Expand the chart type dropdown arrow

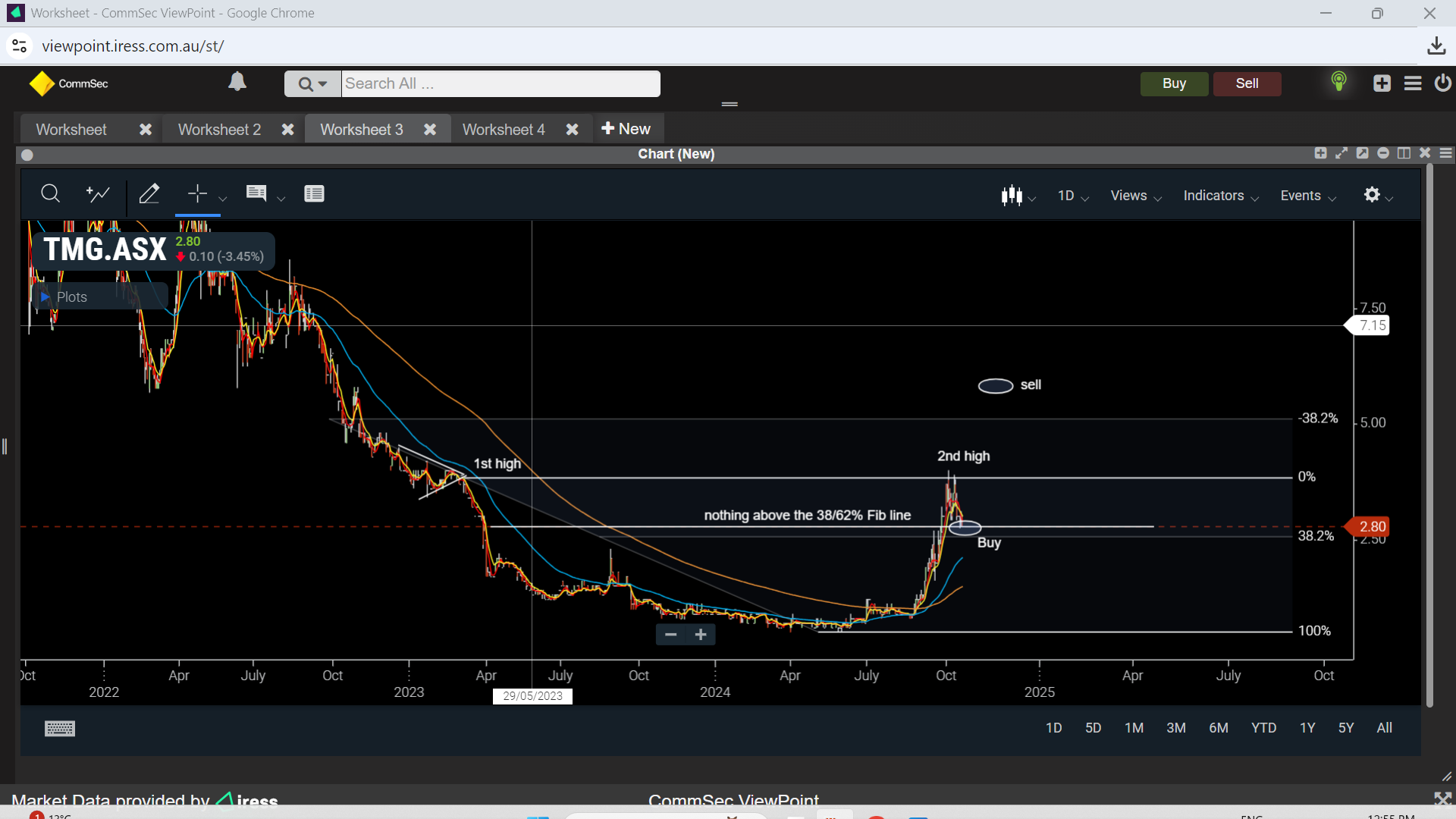(x=1032, y=199)
